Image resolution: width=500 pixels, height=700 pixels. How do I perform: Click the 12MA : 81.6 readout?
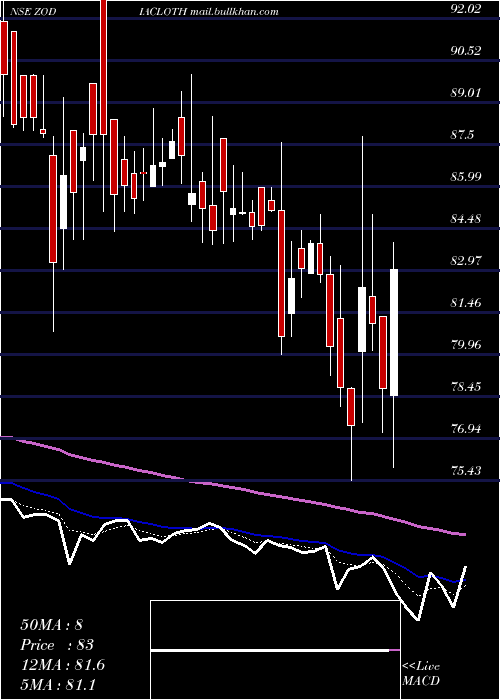pyautogui.click(x=62, y=665)
